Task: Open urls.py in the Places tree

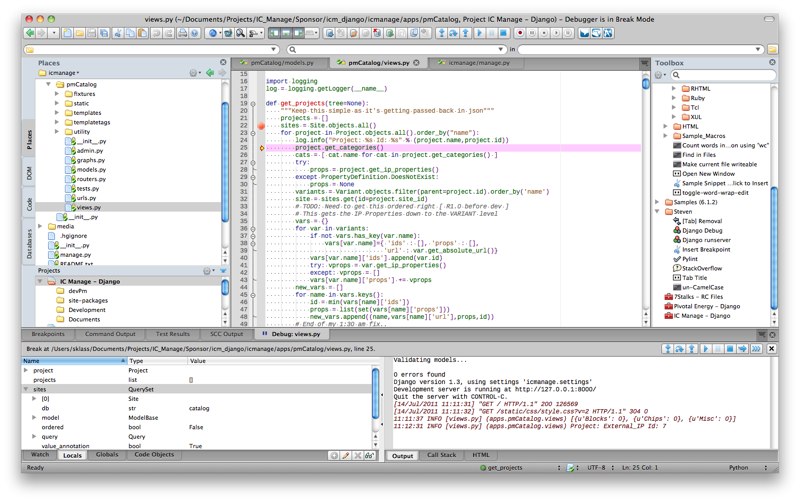Action: (86, 197)
